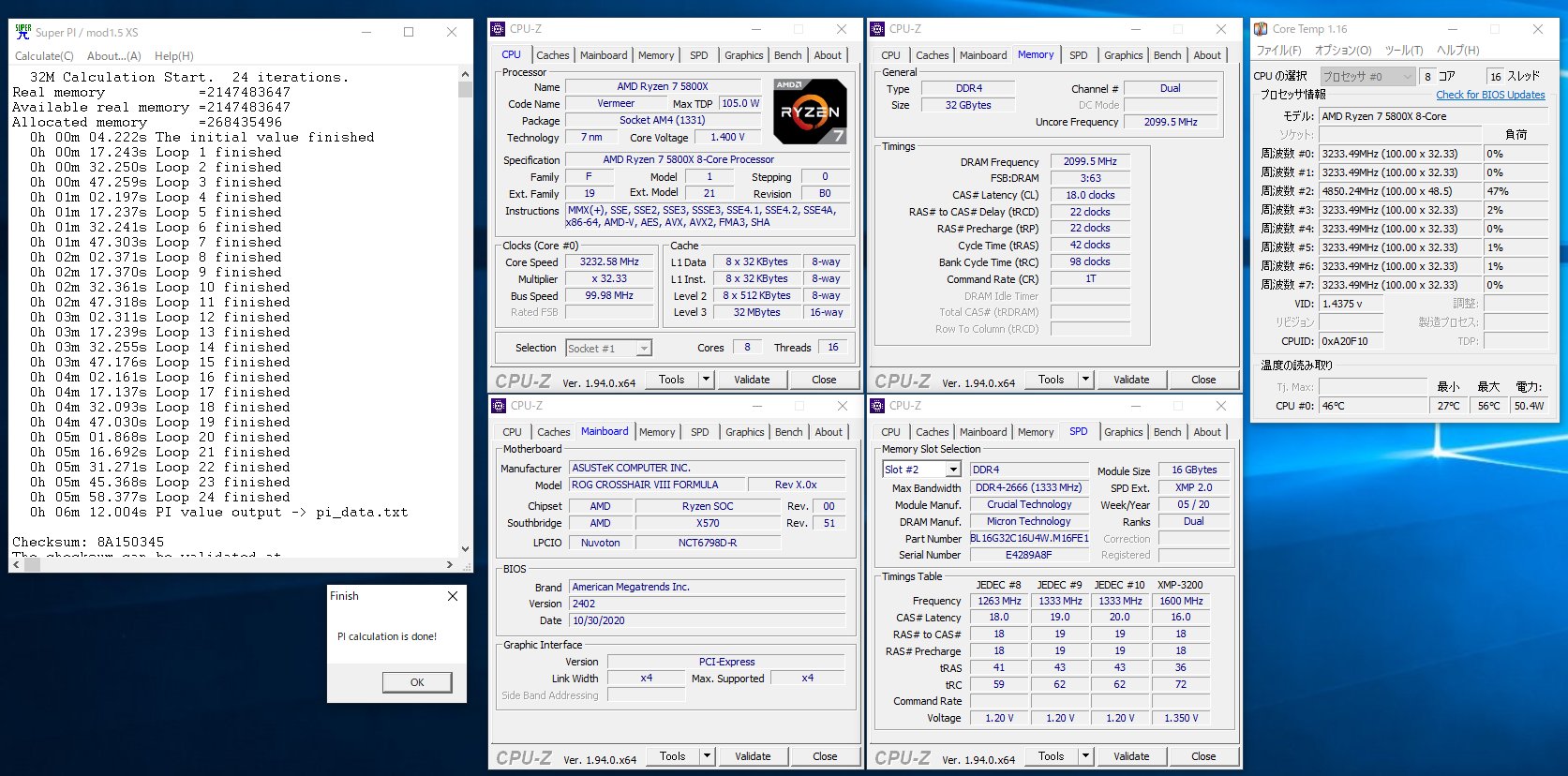Click the ROG CROSSHAIR VIII FORMULA model value
Image resolution: width=1568 pixels, height=776 pixels.
658,485
